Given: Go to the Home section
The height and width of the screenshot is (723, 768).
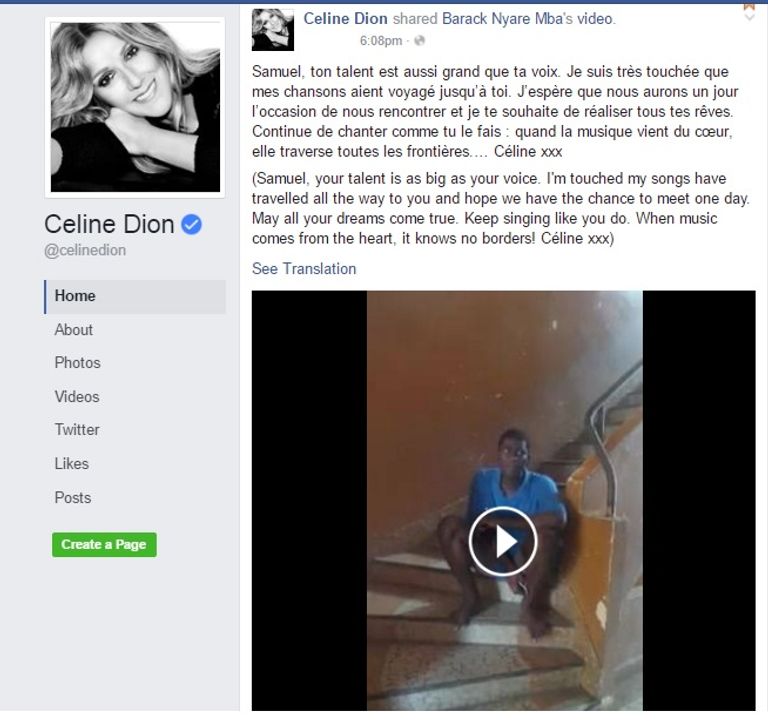Looking at the screenshot, I should (x=135, y=296).
